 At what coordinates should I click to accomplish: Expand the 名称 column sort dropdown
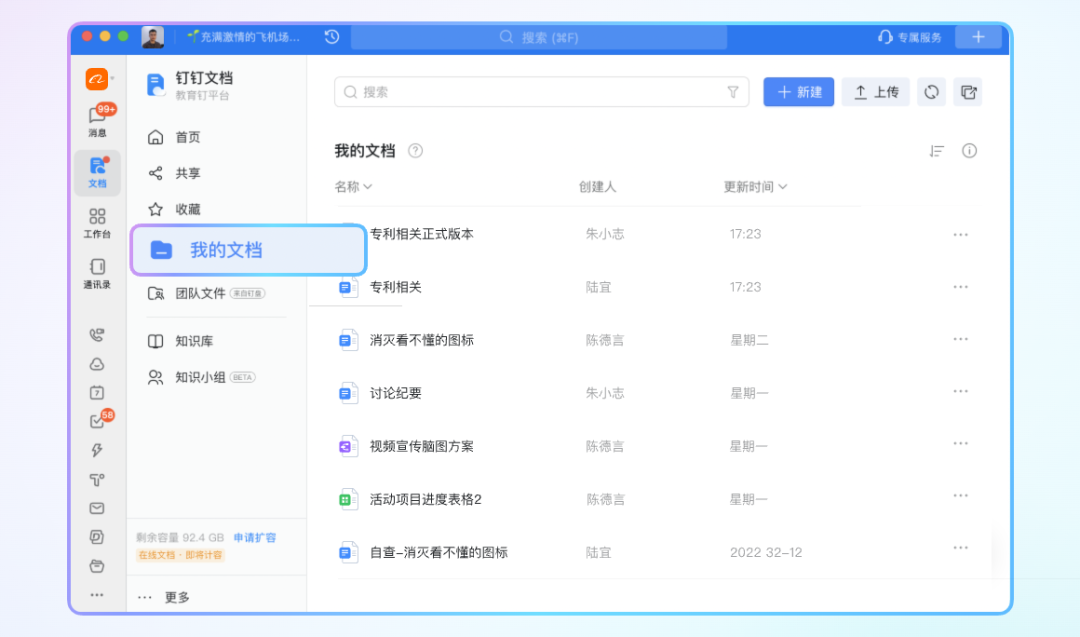[353, 187]
